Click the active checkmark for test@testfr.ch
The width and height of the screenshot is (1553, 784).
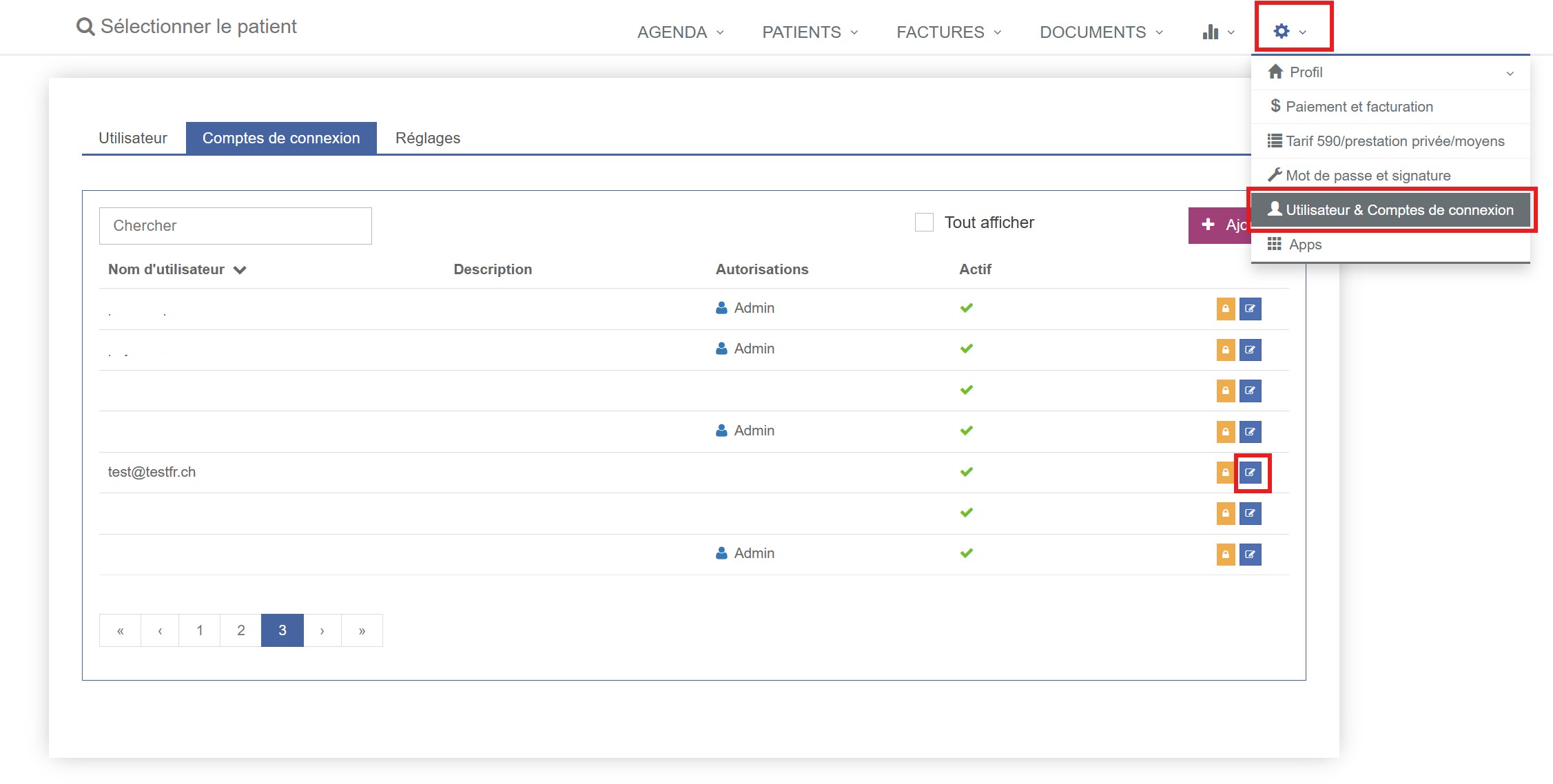coord(967,472)
